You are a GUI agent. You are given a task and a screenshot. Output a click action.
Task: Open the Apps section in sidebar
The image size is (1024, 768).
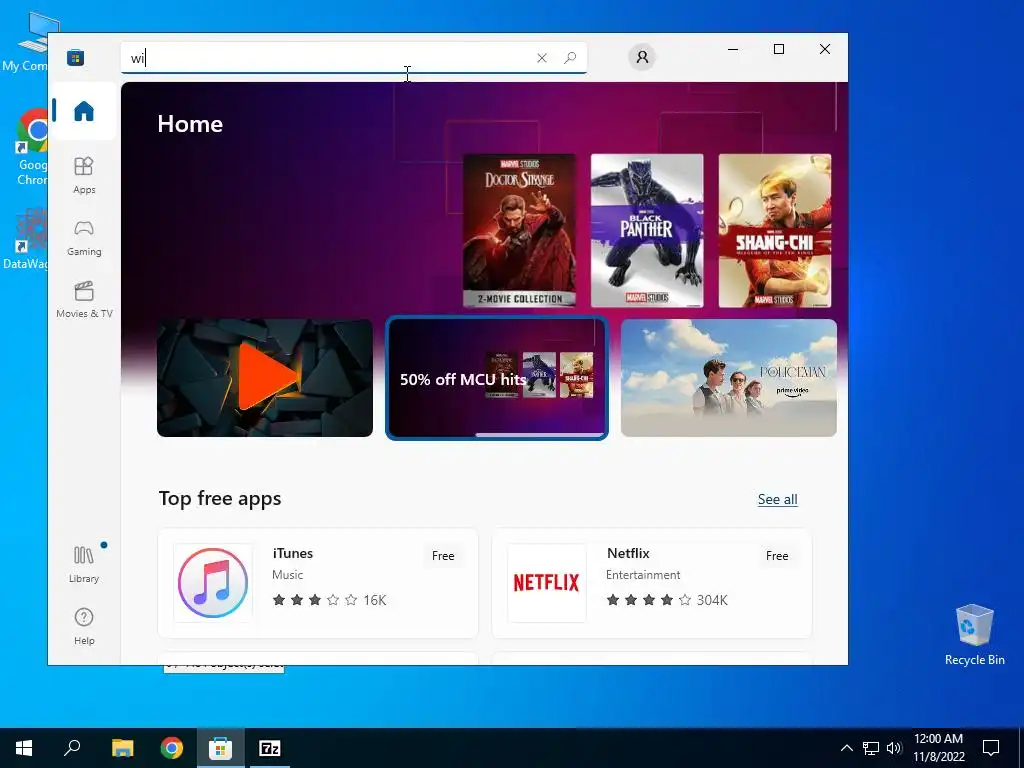click(x=84, y=175)
